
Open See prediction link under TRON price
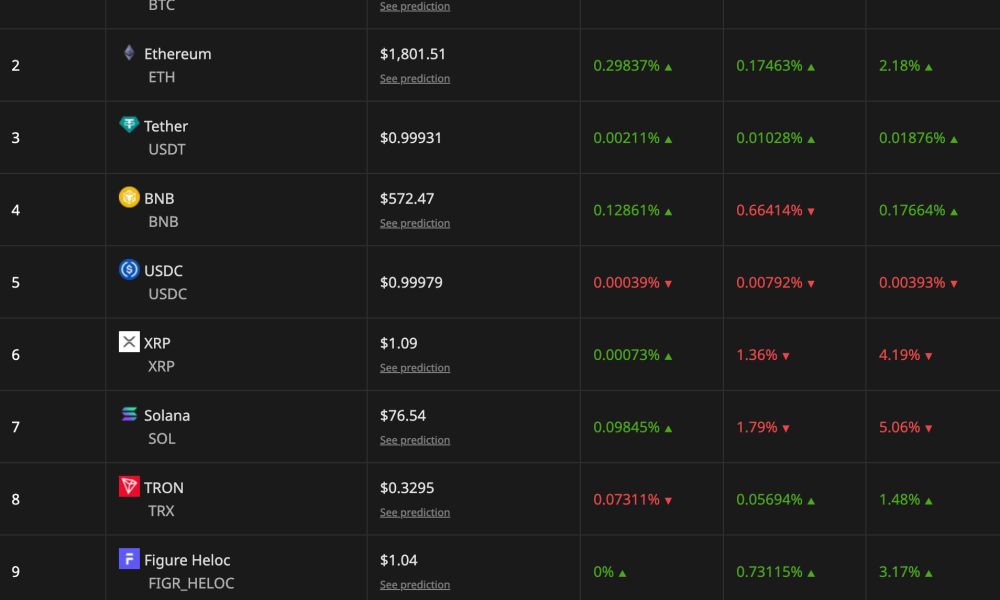[x=415, y=513]
